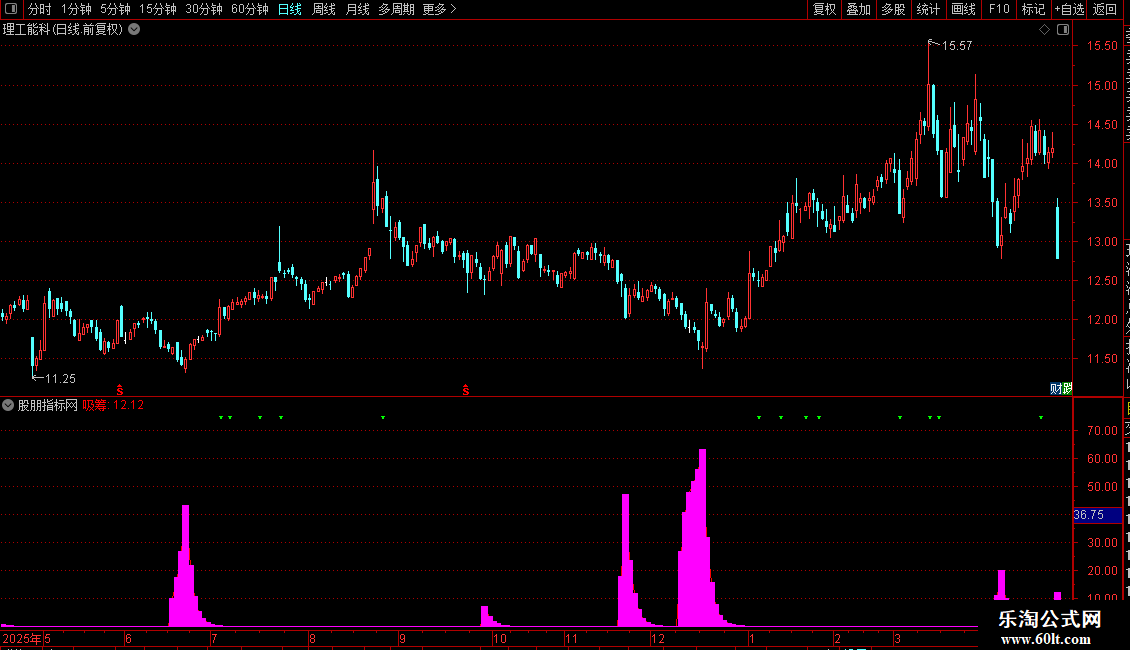Click 返回 to go back
The height and width of the screenshot is (650, 1130).
(1104, 9)
